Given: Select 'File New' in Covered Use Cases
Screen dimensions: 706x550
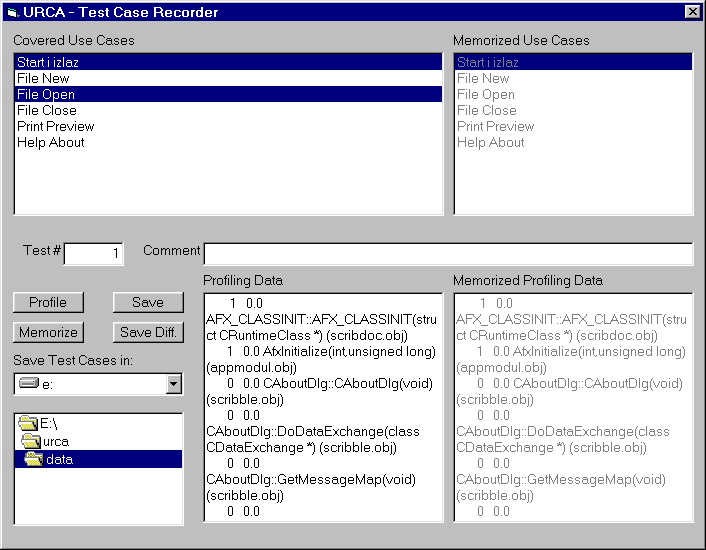Looking at the screenshot, I should pos(43,78).
